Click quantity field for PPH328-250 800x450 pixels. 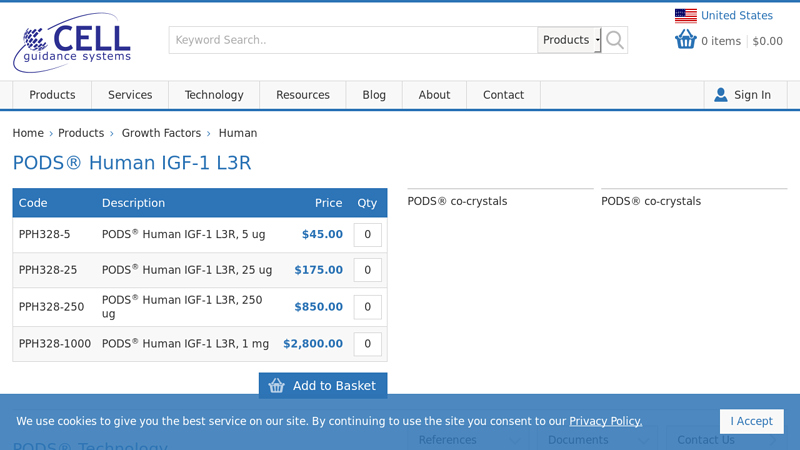[x=367, y=307]
